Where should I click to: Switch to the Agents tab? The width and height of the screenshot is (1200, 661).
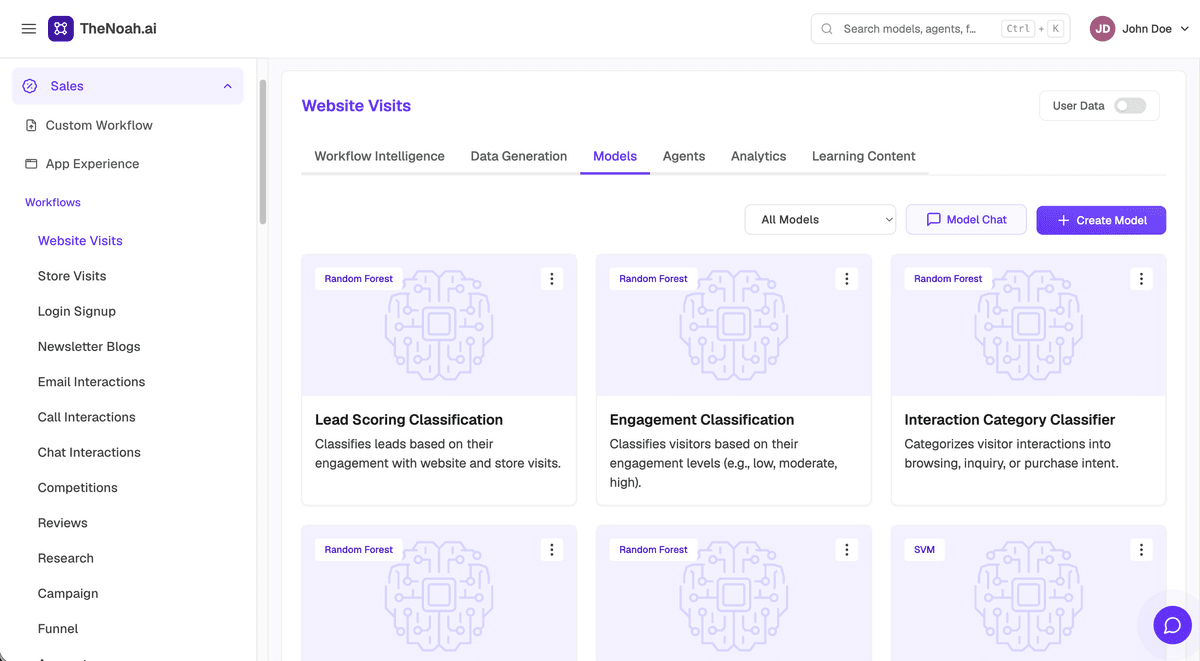click(684, 156)
